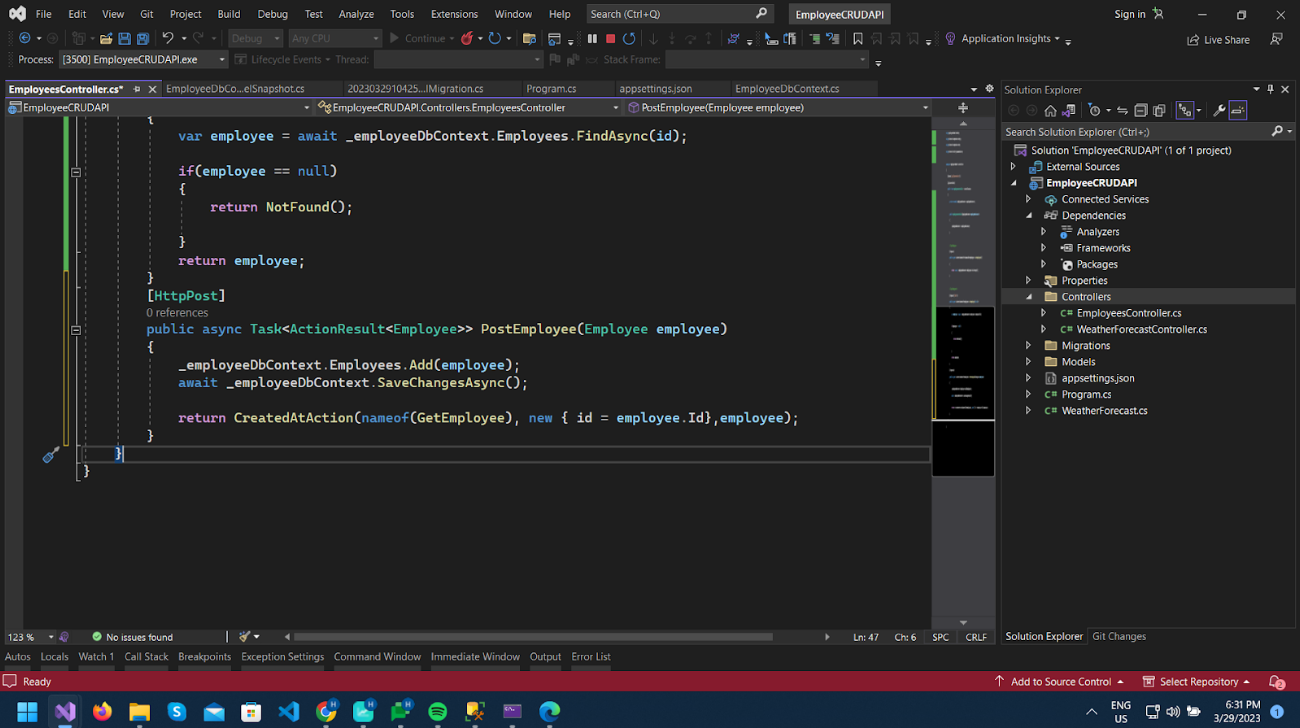Image resolution: width=1300 pixels, height=728 pixels.
Task: Collapse the if(employee == null) block
Action: coord(75,172)
